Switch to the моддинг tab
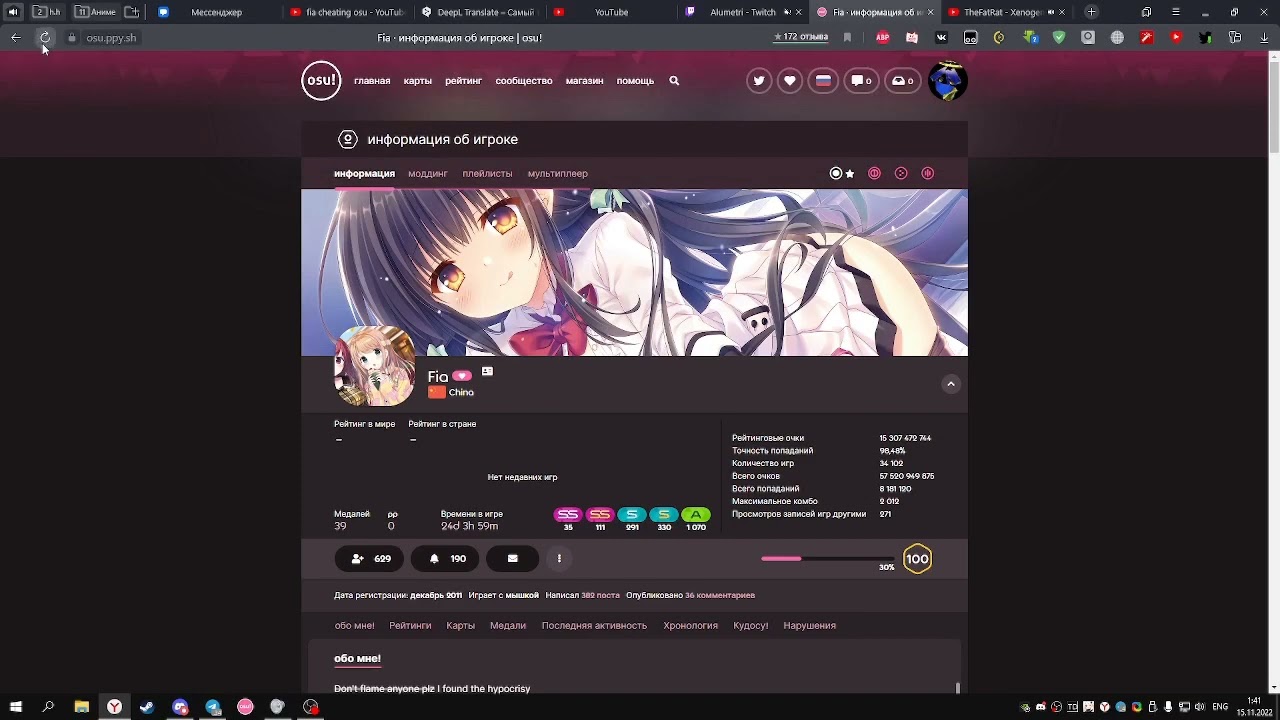The image size is (1280, 720). click(427, 174)
